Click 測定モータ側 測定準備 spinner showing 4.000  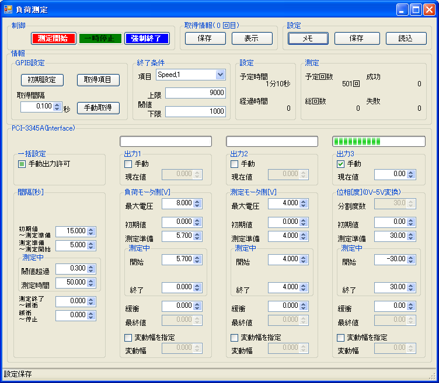(x=288, y=236)
